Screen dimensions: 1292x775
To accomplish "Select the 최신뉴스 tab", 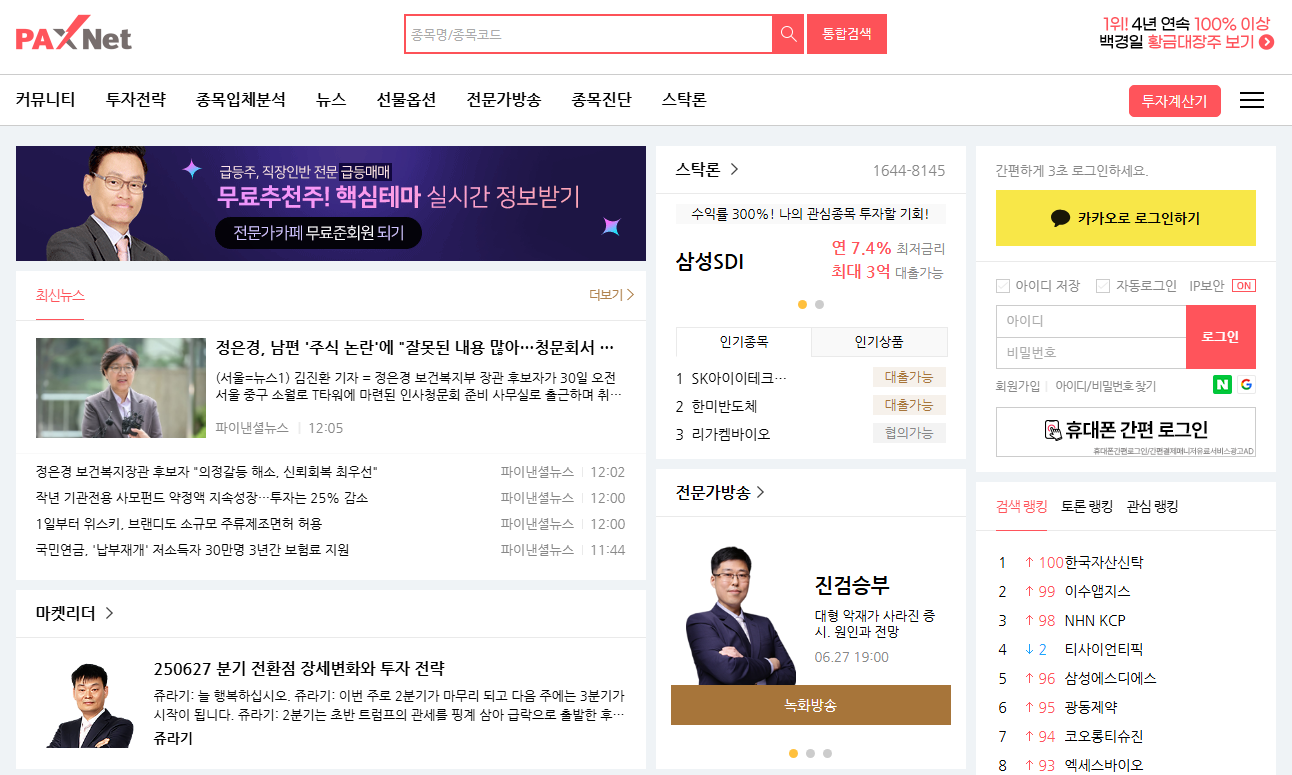I will (60, 295).
